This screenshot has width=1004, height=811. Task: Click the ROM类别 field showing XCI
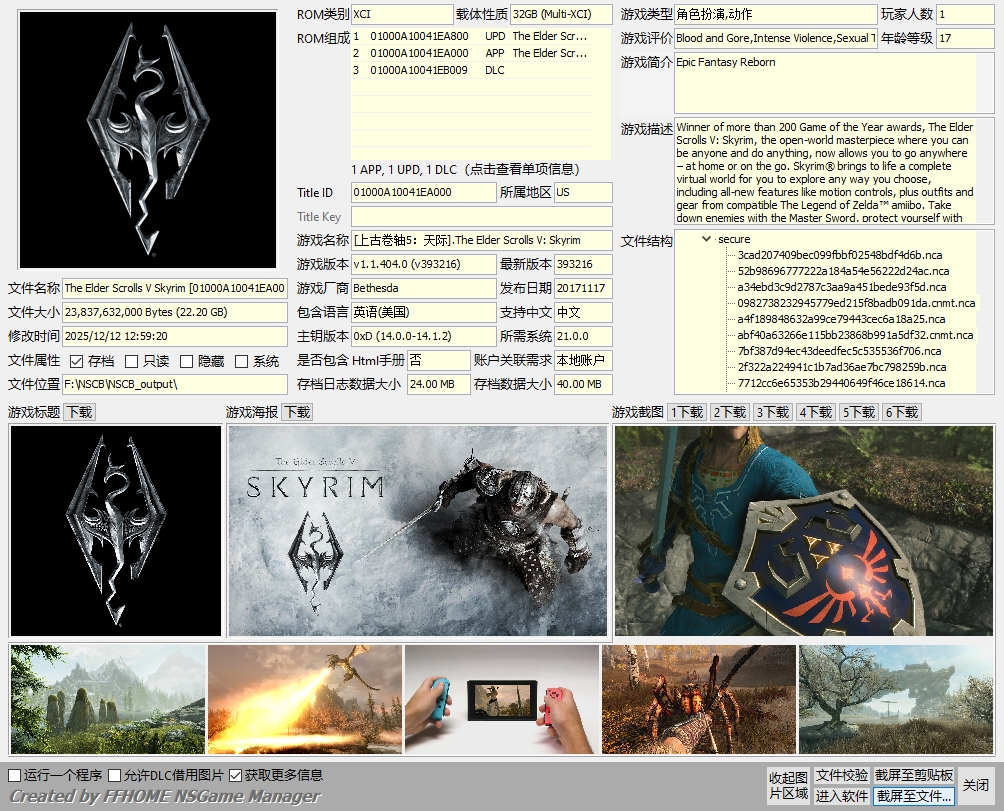click(x=402, y=14)
